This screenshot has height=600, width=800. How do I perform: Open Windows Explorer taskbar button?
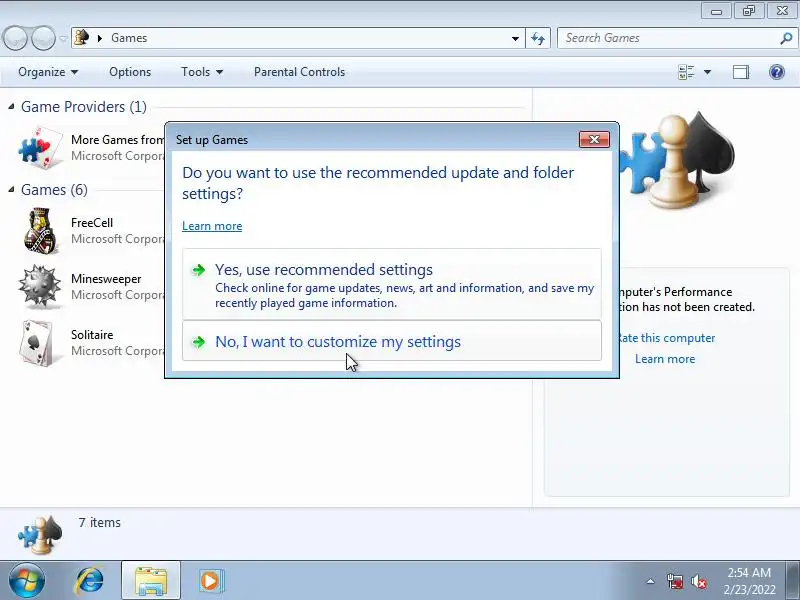click(x=151, y=581)
